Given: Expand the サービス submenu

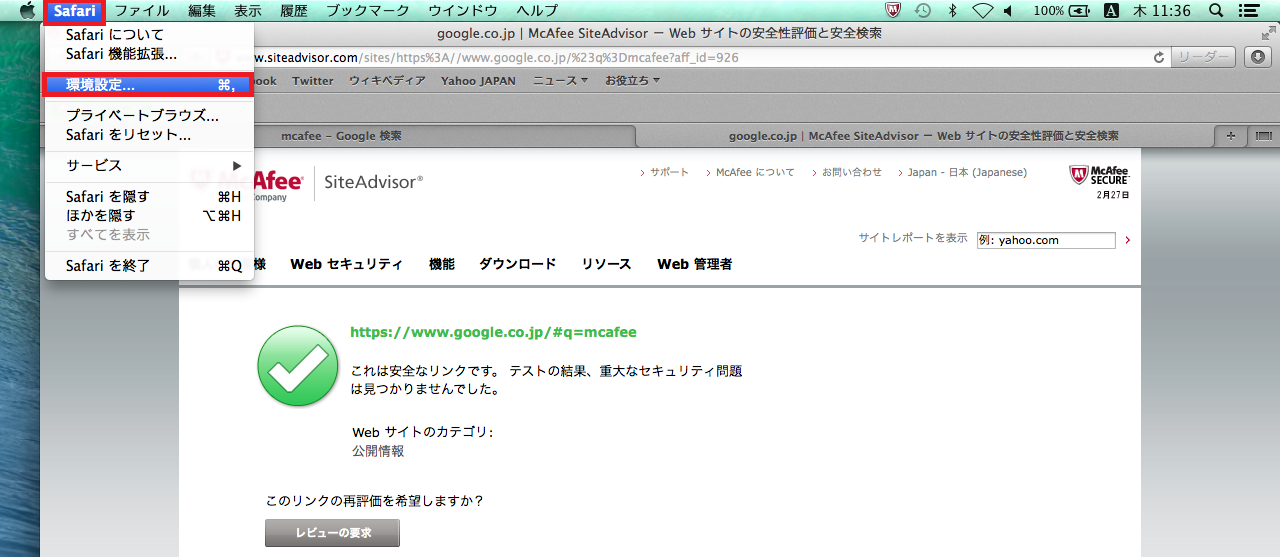Looking at the screenshot, I should [148, 166].
